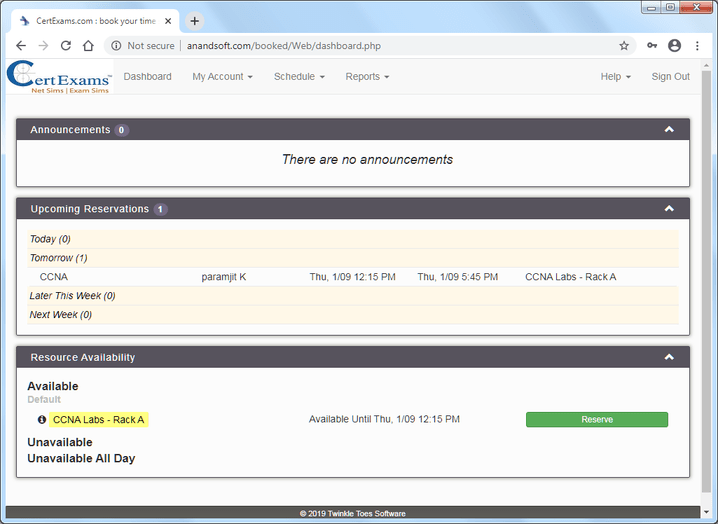718x524 pixels.
Task: Click the announcements count badge 0
Action: [x=121, y=130]
